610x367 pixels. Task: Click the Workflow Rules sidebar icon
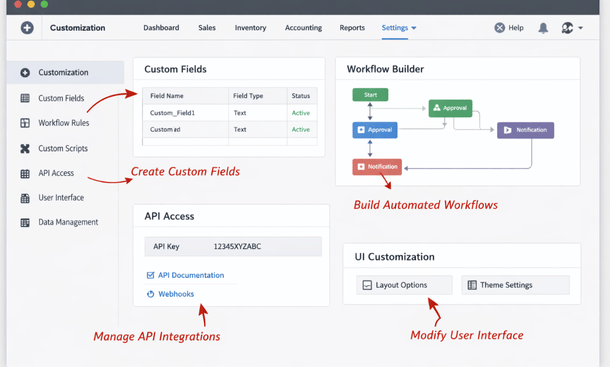25,123
